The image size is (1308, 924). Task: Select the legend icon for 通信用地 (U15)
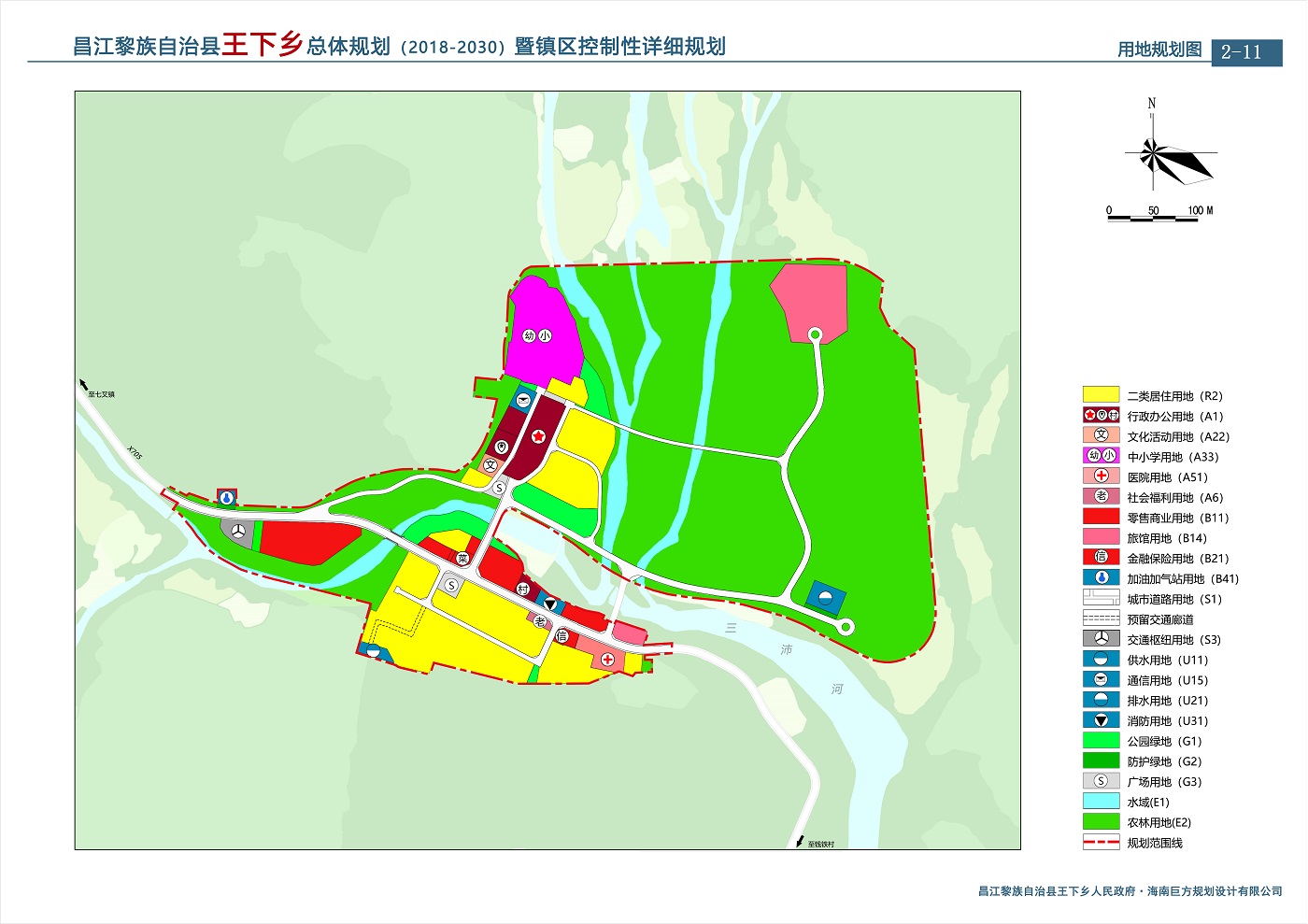(1101, 679)
